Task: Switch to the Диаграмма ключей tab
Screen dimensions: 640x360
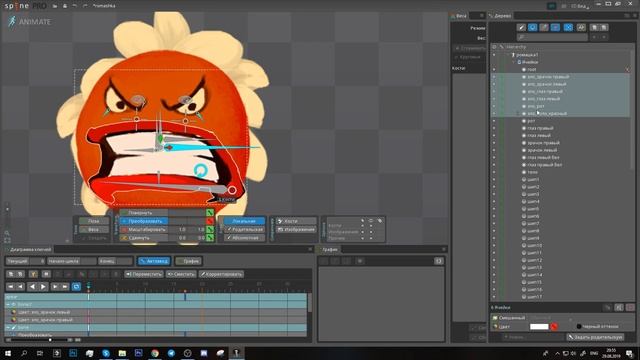Action: 28,249
